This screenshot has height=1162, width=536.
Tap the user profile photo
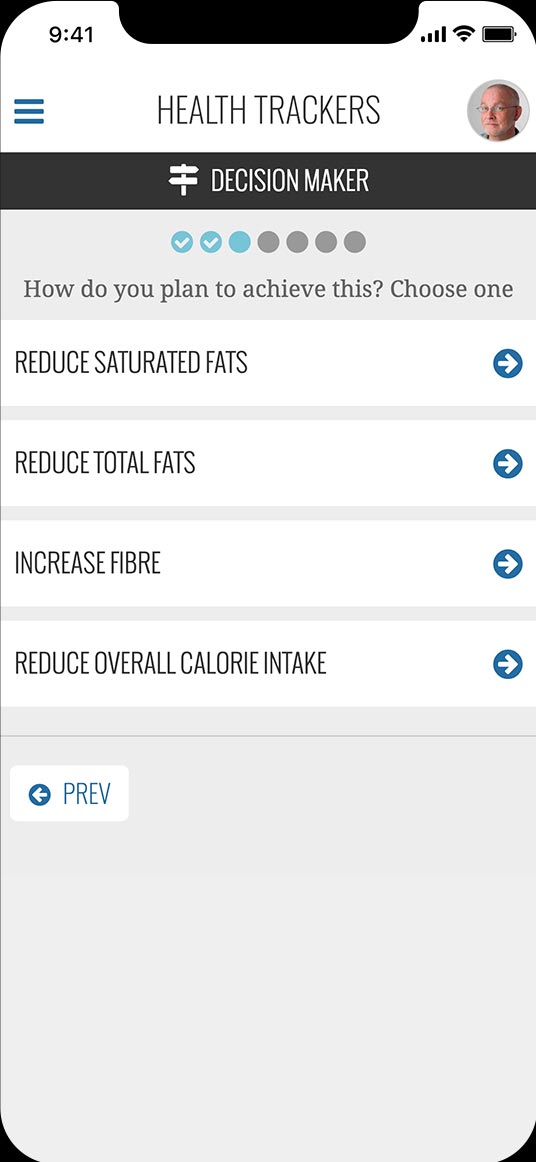(498, 110)
